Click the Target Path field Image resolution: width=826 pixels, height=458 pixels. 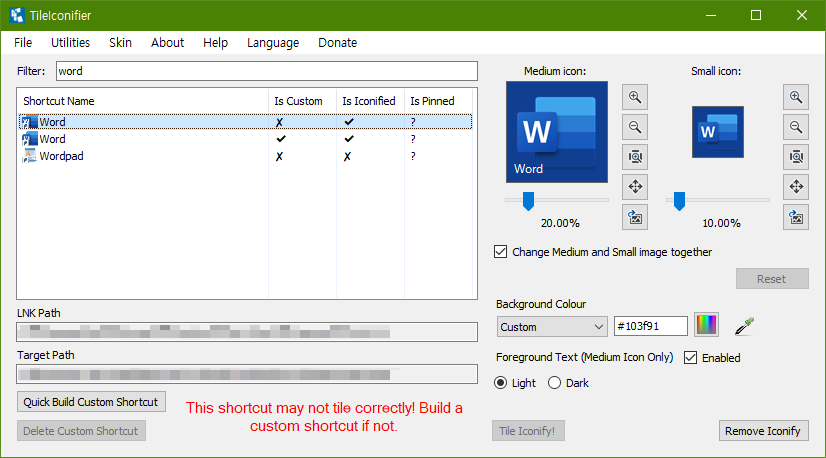click(247, 374)
